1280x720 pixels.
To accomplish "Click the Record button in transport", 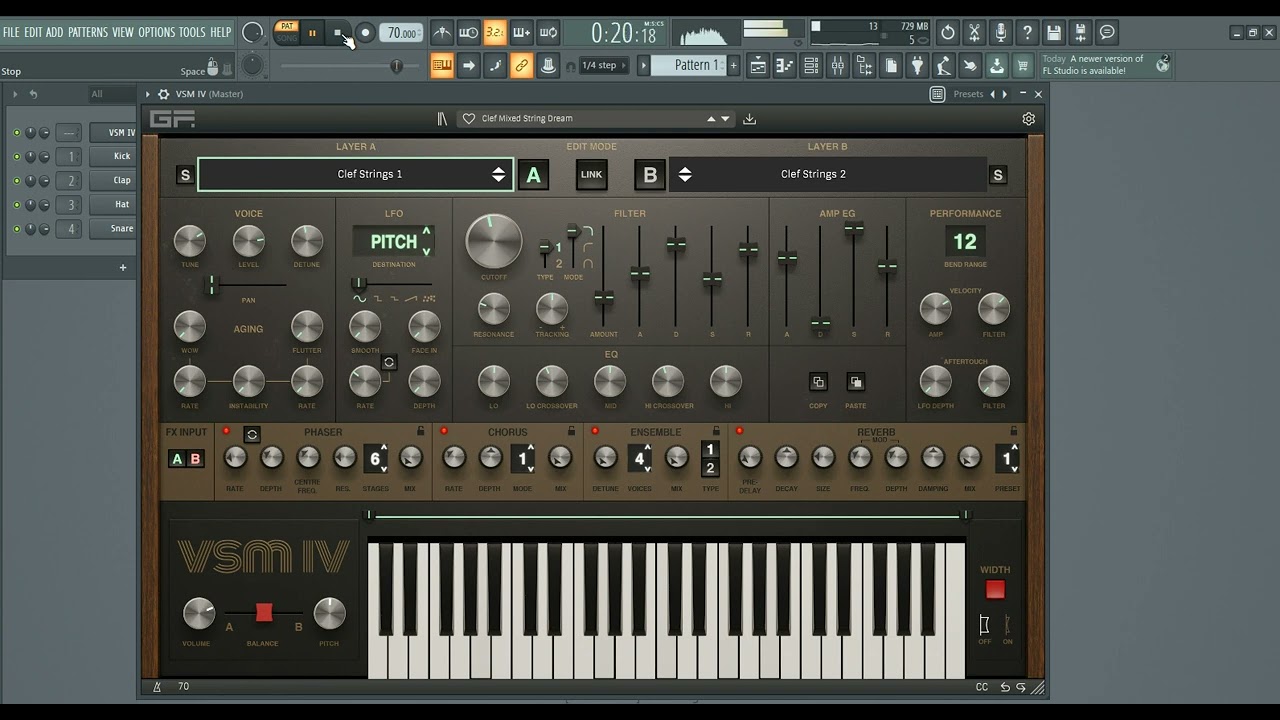I will click(x=365, y=32).
